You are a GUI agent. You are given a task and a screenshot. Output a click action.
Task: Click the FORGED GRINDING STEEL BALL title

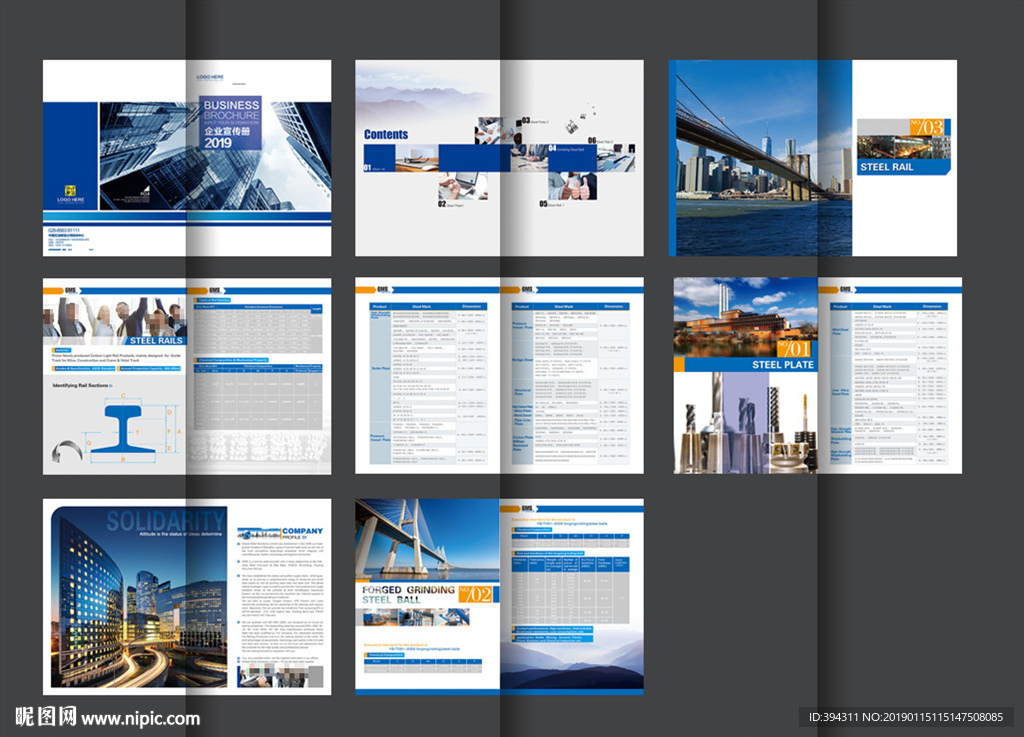[x=408, y=594]
